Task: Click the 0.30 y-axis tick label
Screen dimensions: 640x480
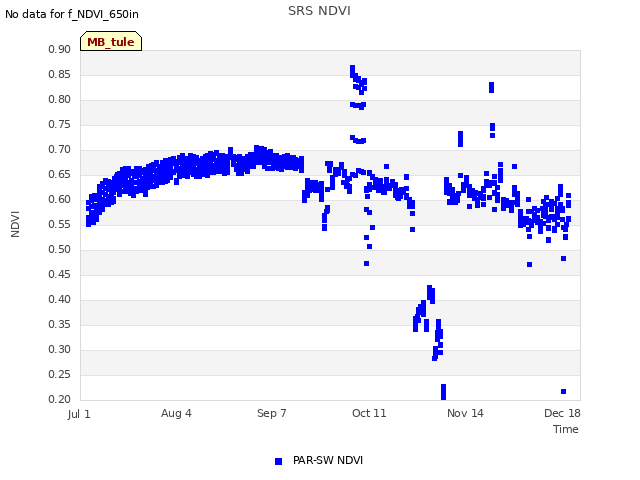Action: coord(59,349)
